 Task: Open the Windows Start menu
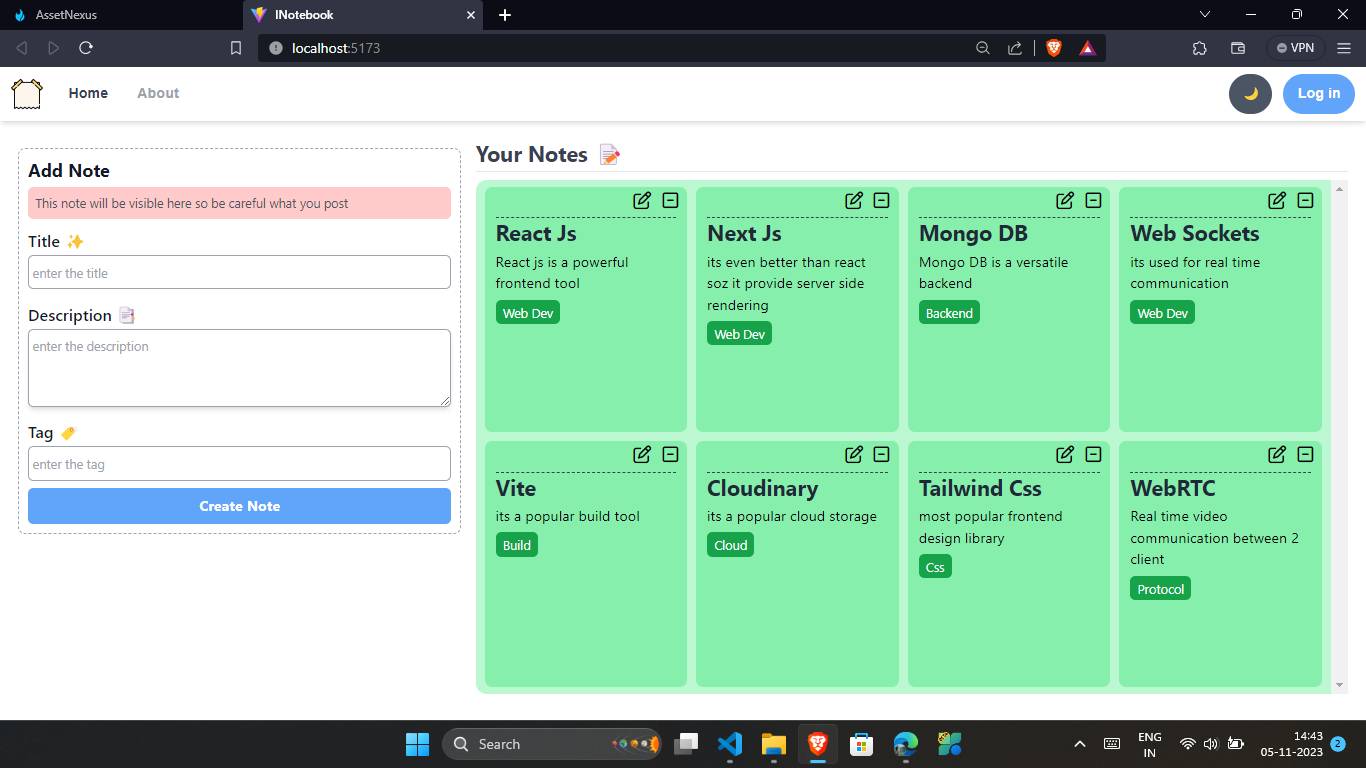click(x=417, y=744)
